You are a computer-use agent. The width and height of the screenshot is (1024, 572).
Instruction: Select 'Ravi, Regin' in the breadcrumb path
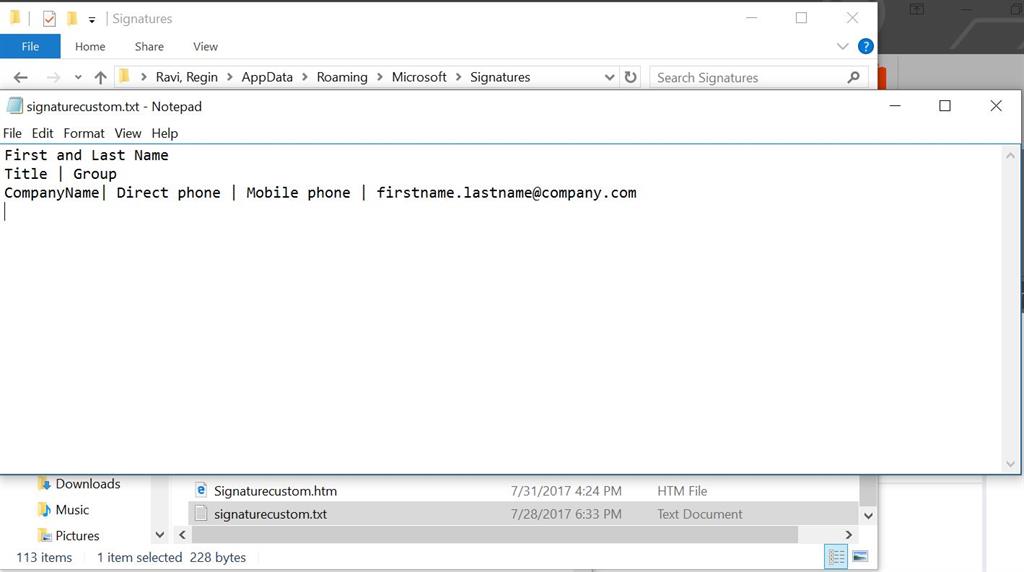tap(187, 77)
